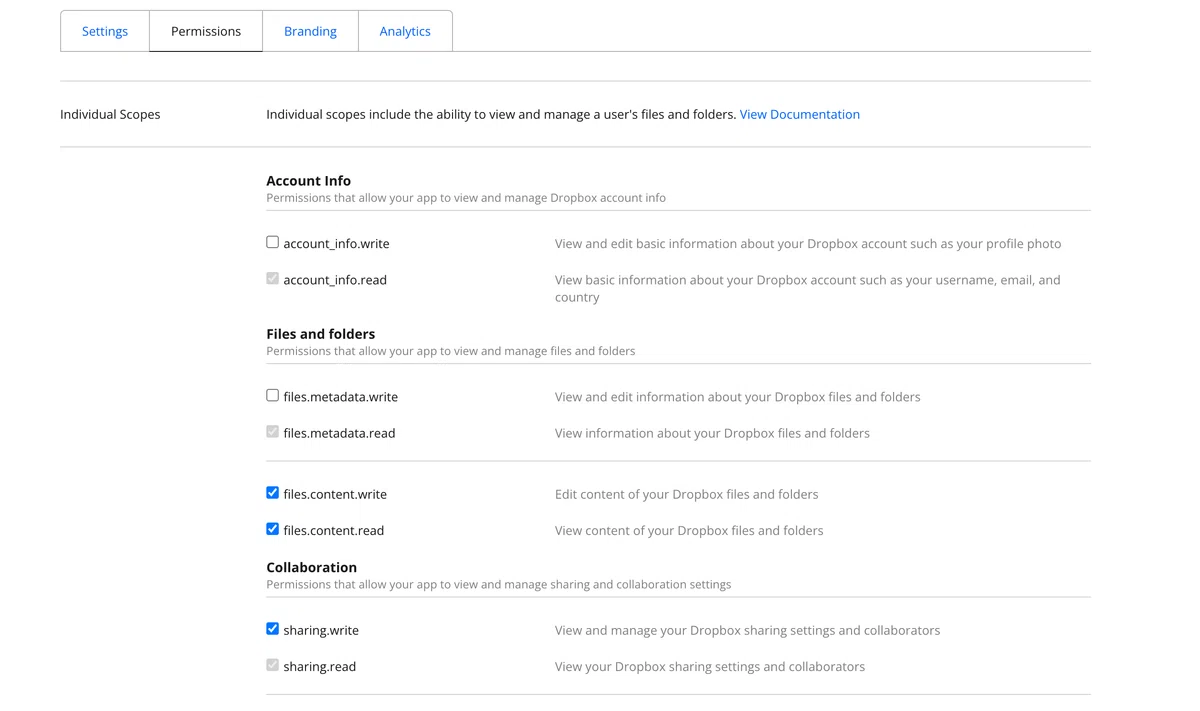Click the disabled account_info.read checkbox
Image resolution: width=1200 pixels, height=711 pixels.
(x=272, y=279)
